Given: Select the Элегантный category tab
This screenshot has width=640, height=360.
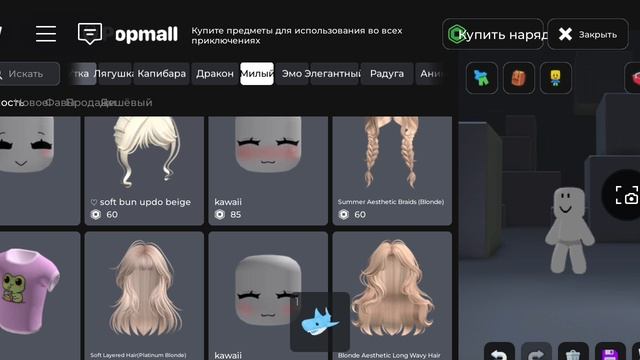Looking at the screenshot, I should pos(335,74).
